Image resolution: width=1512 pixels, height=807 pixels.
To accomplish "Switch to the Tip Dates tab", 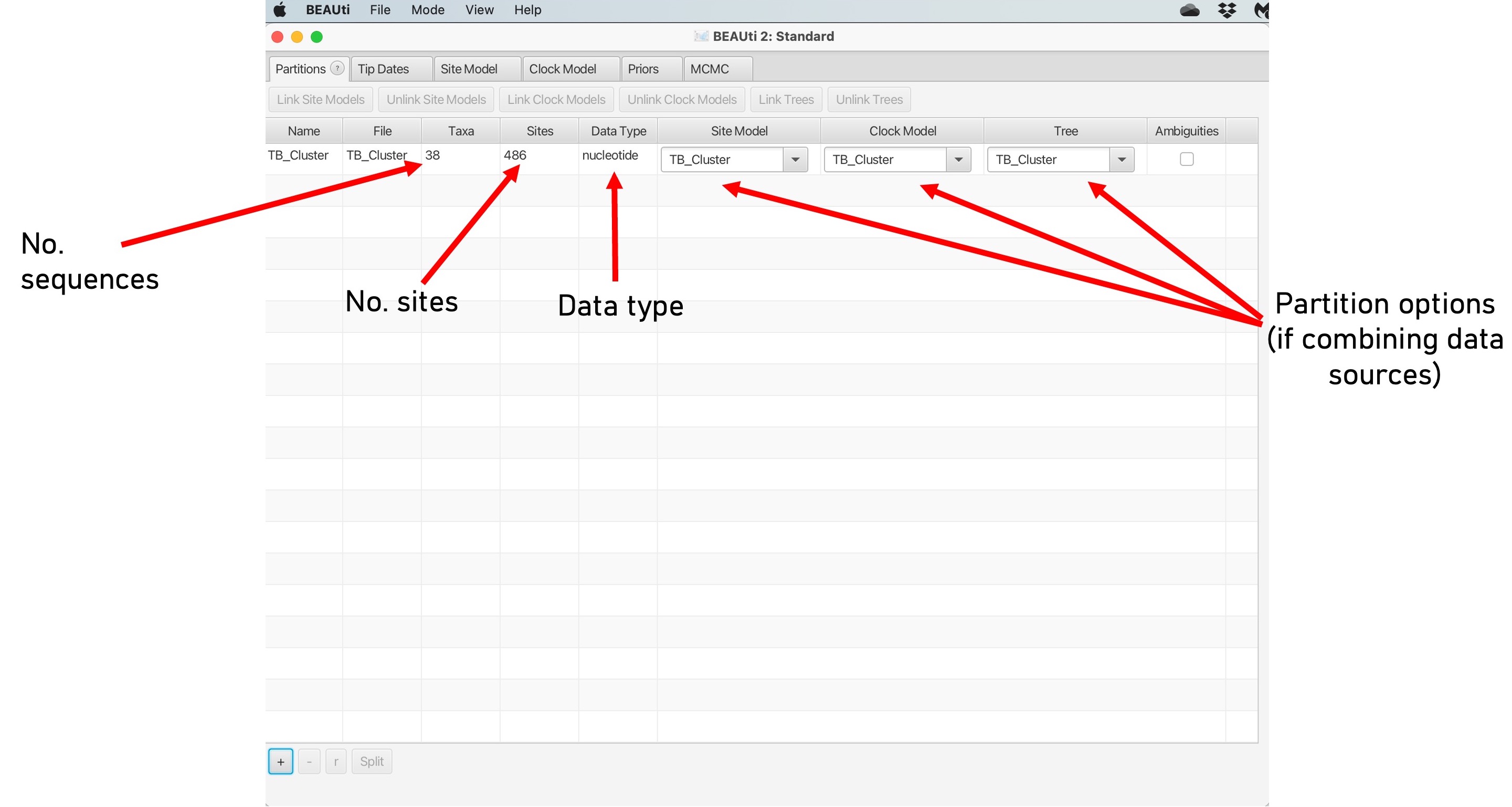I will point(384,69).
